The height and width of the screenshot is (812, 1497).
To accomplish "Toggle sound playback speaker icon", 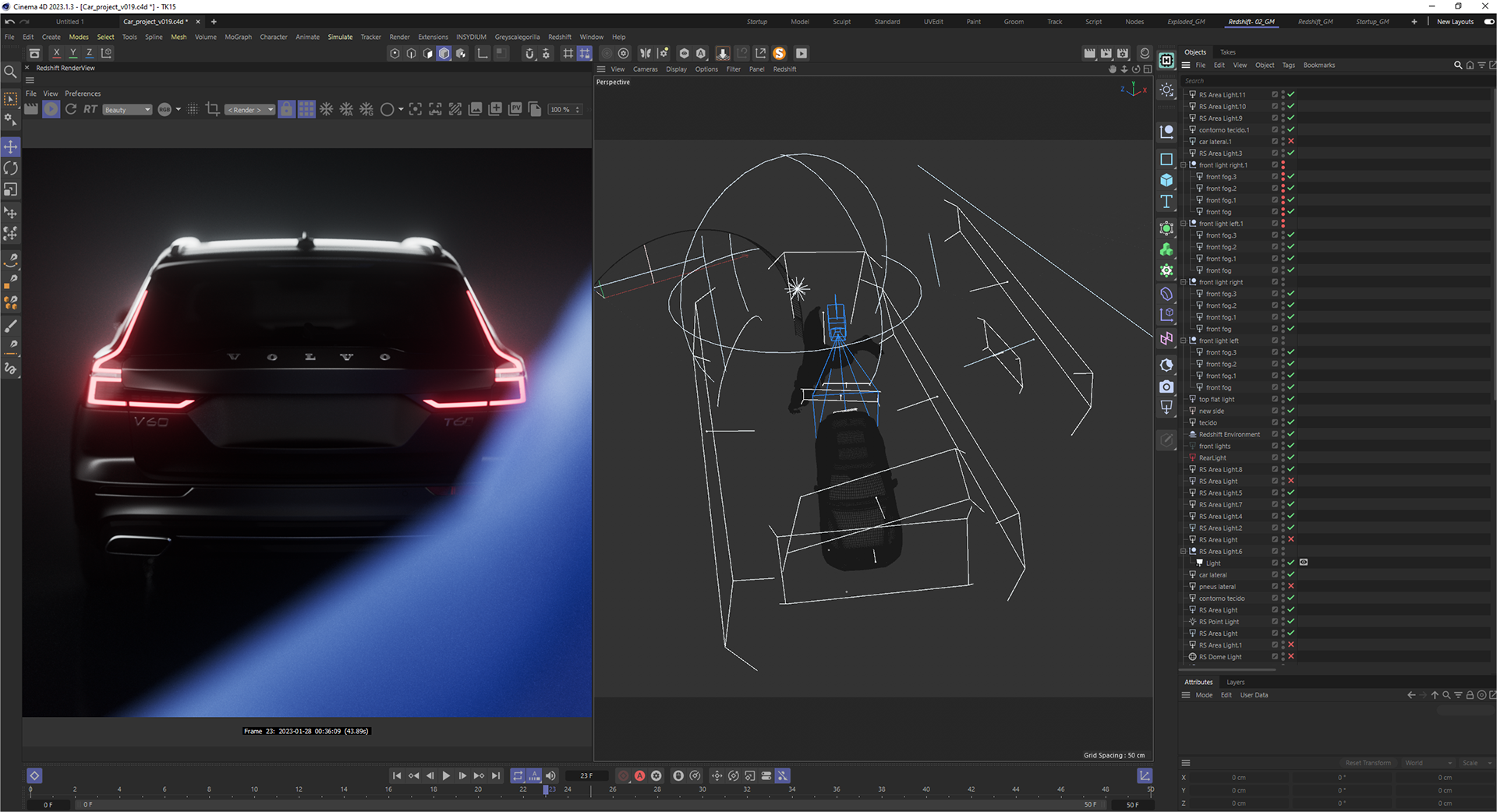I will tap(550, 775).
